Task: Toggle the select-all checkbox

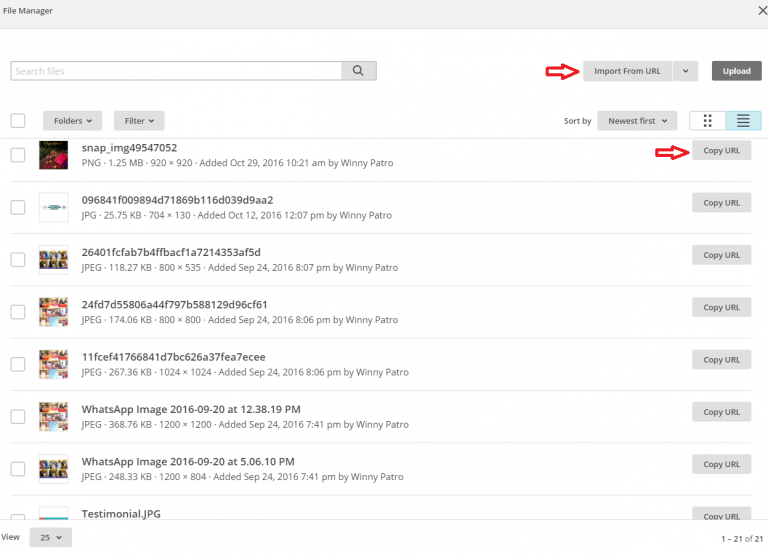Action: 18,121
